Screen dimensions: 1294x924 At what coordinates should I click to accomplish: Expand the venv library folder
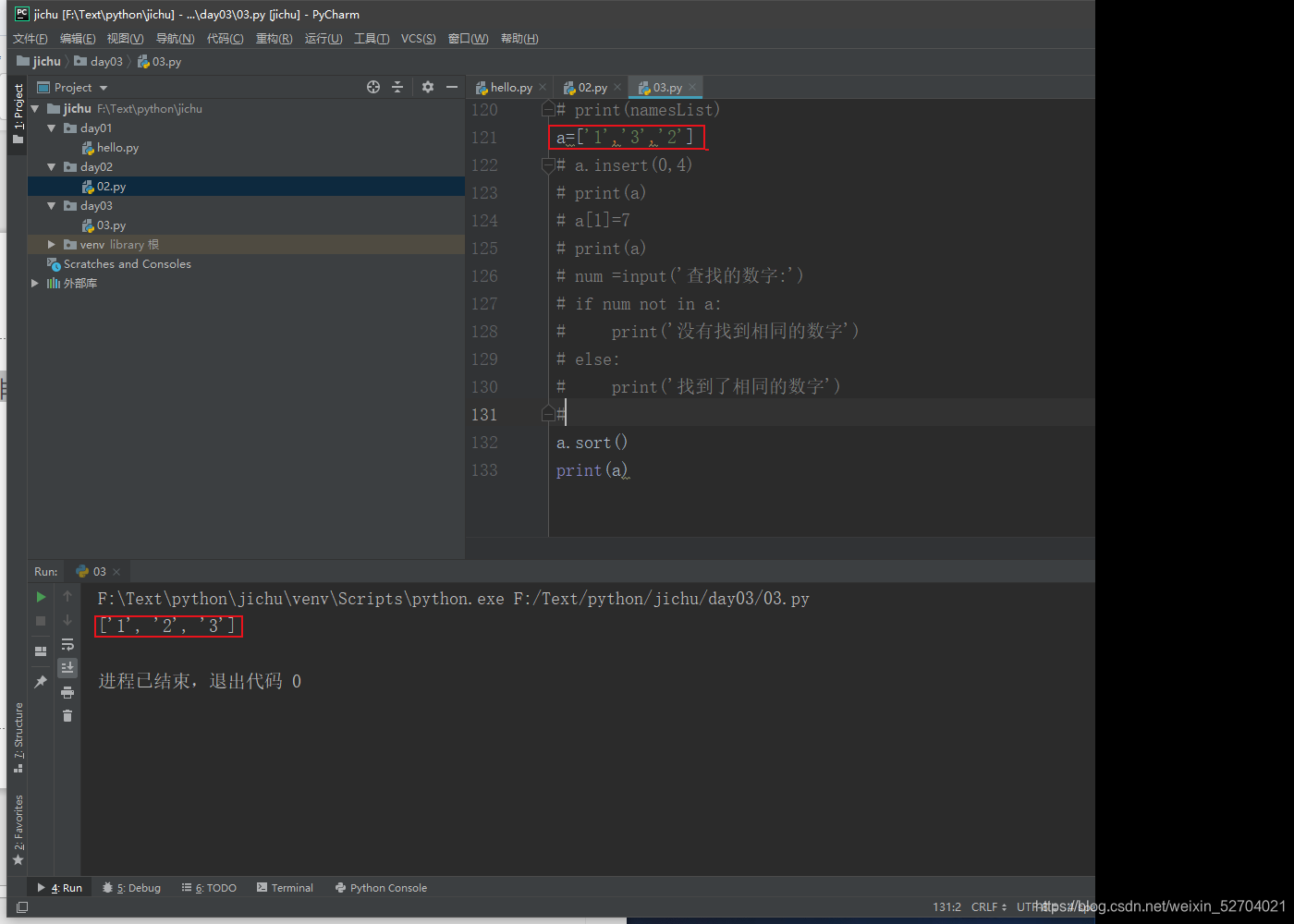[52, 245]
